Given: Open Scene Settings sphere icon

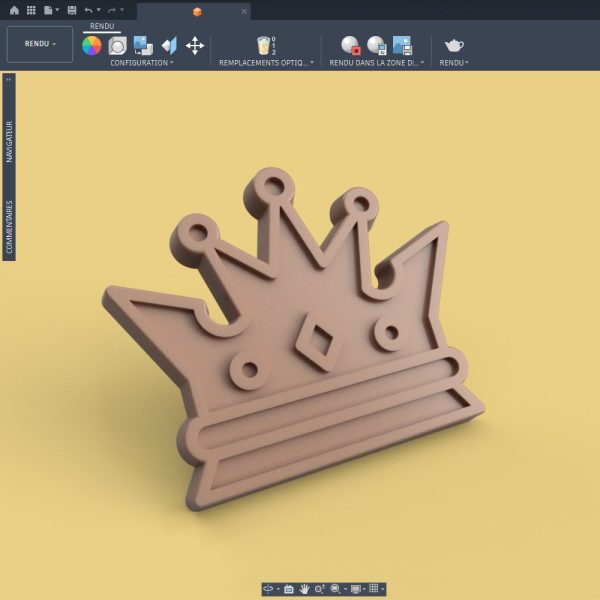Looking at the screenshot, I should (x=117, y=46).
